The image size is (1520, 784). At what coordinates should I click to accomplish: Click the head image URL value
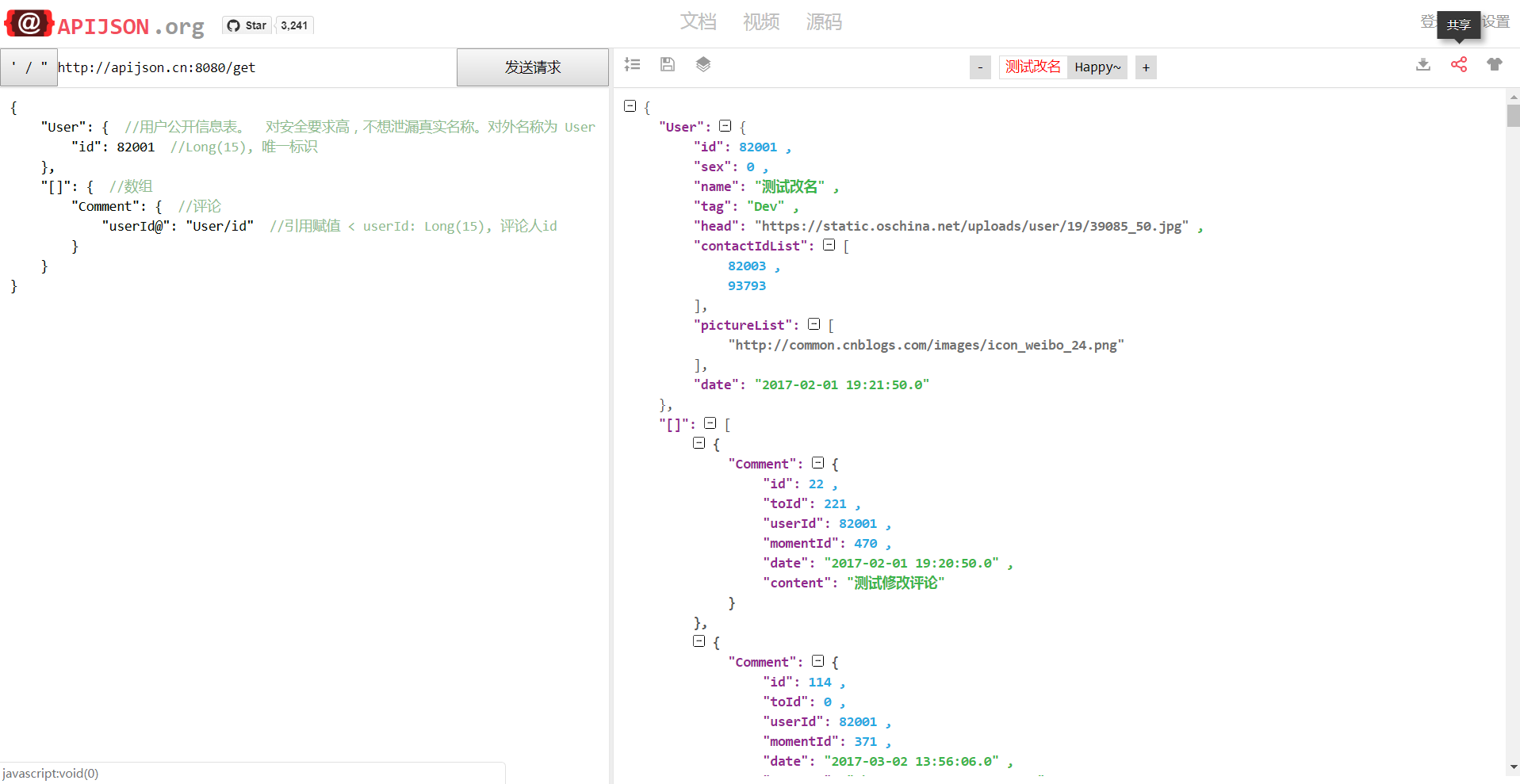971,227
